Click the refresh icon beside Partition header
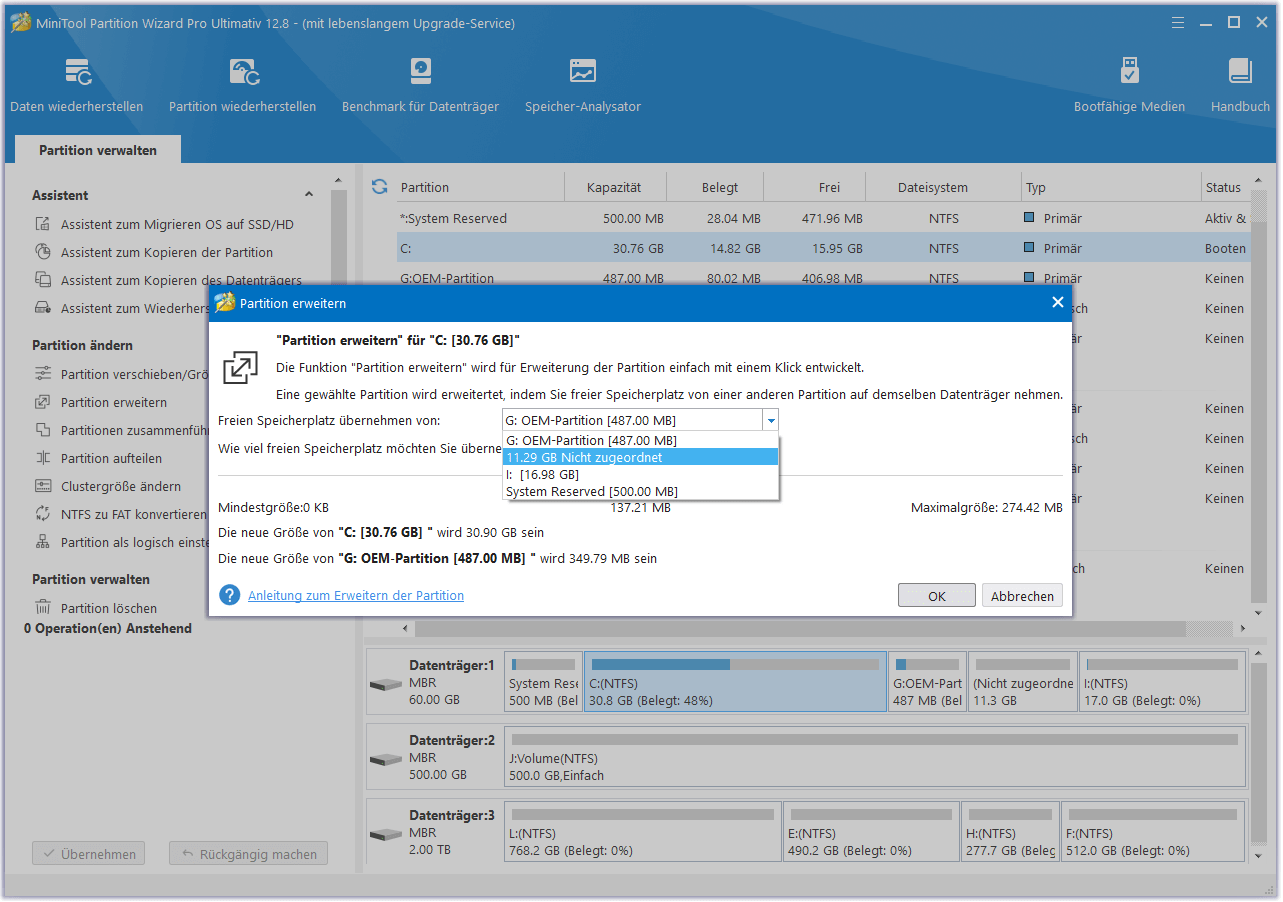1283x902 pixels. (380, 187)
